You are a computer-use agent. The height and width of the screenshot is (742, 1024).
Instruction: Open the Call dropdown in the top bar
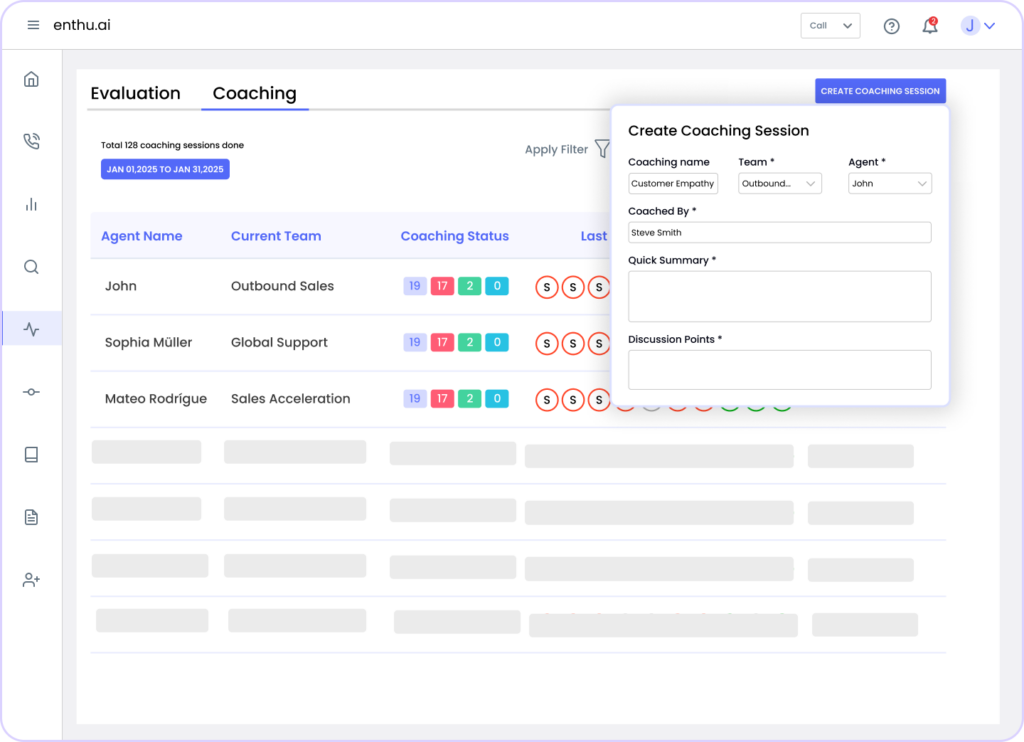830,25
